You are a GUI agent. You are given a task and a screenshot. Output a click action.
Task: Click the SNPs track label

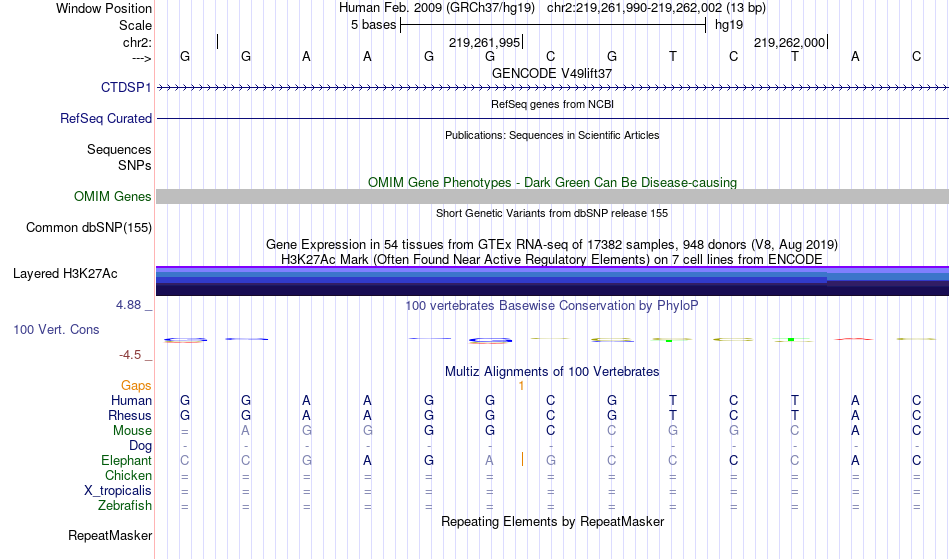point(135,165)
